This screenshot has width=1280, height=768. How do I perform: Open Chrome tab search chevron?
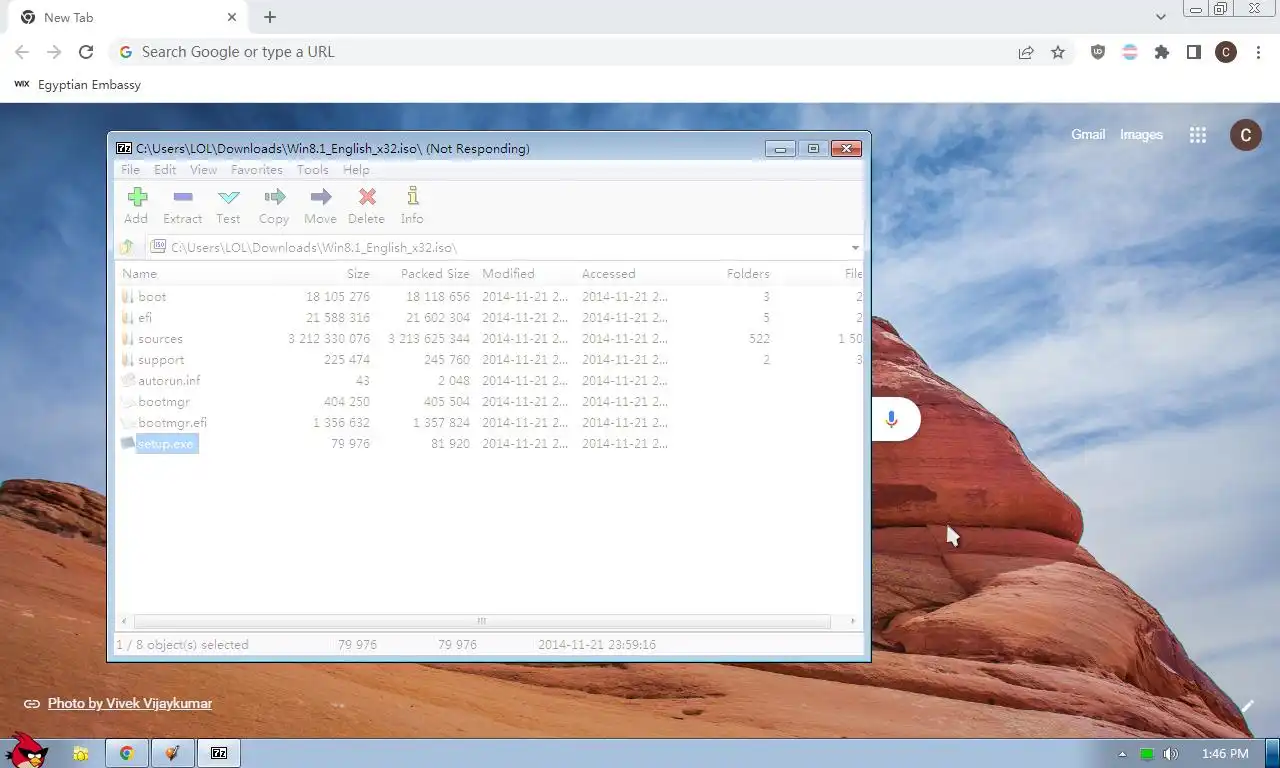(1161, 17)
